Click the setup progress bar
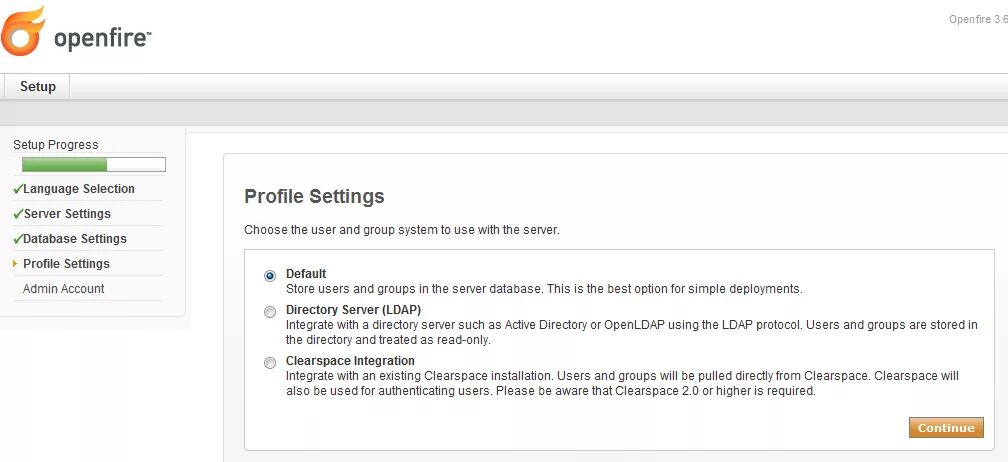 [93, 165]
